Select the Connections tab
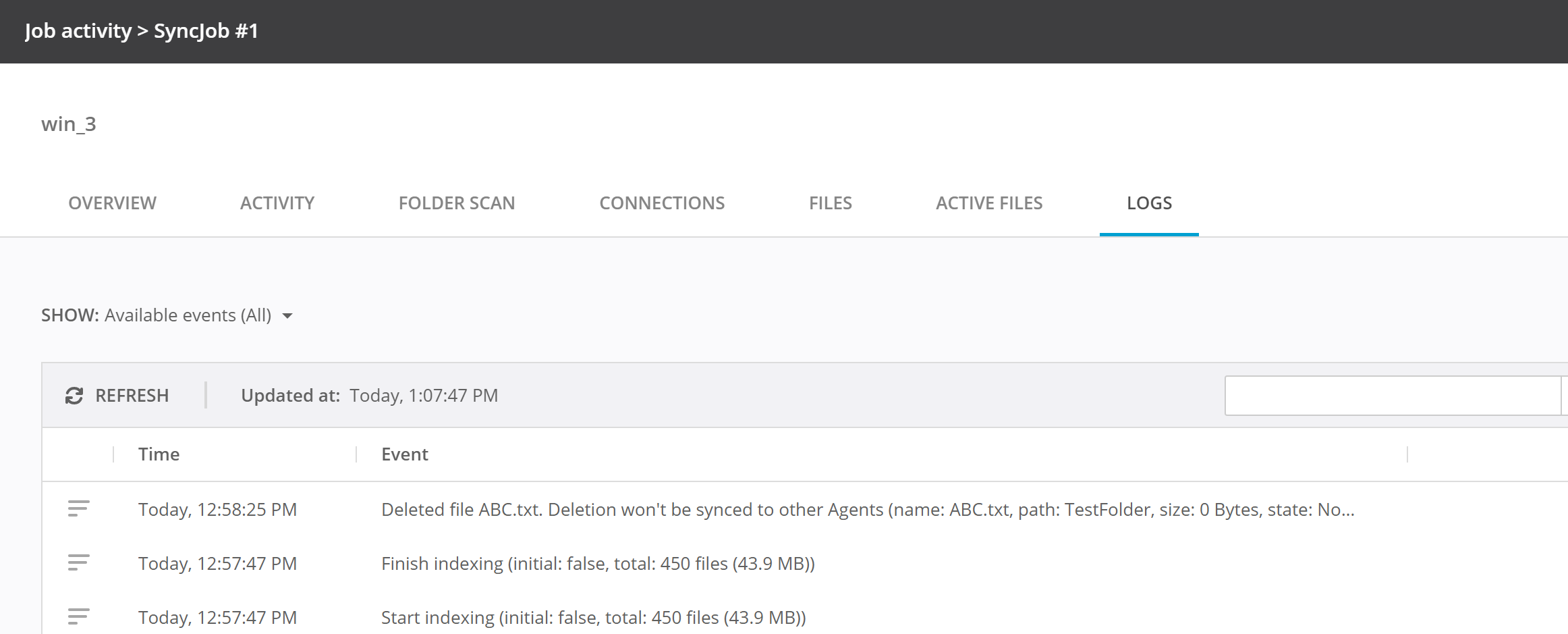The width and height of the screenshot is (1568, 634). tap(662, 203)
